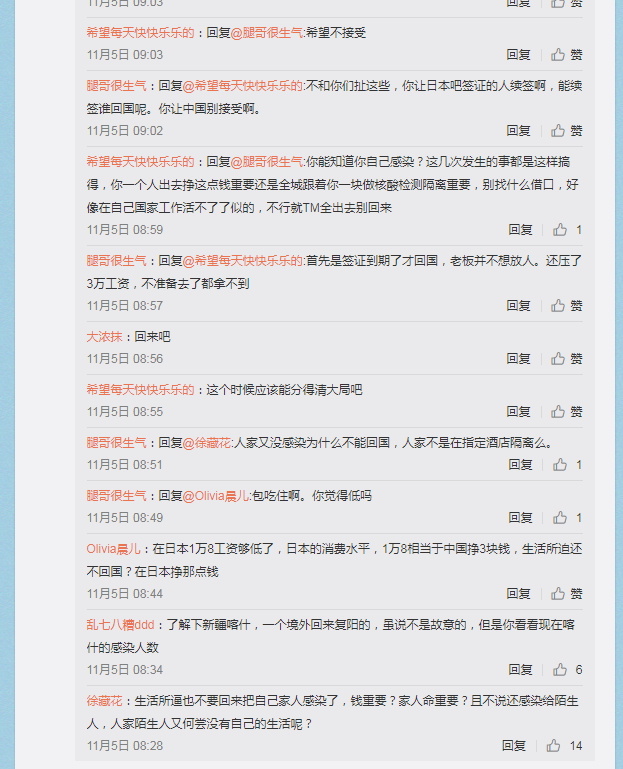Click the @徐藏花 mention in 08:51 comment
This screenshot has width=623, height=769.
[x=207, y=442]
